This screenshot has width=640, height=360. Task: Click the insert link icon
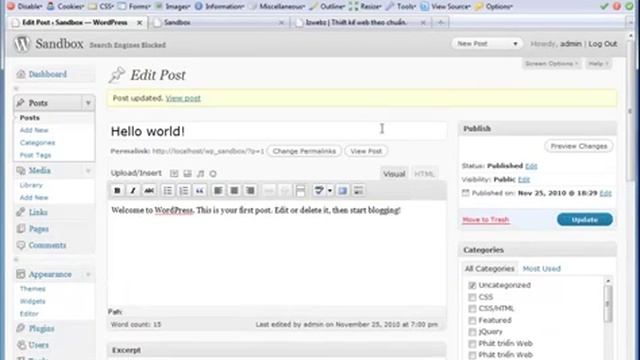coord(269,191)
